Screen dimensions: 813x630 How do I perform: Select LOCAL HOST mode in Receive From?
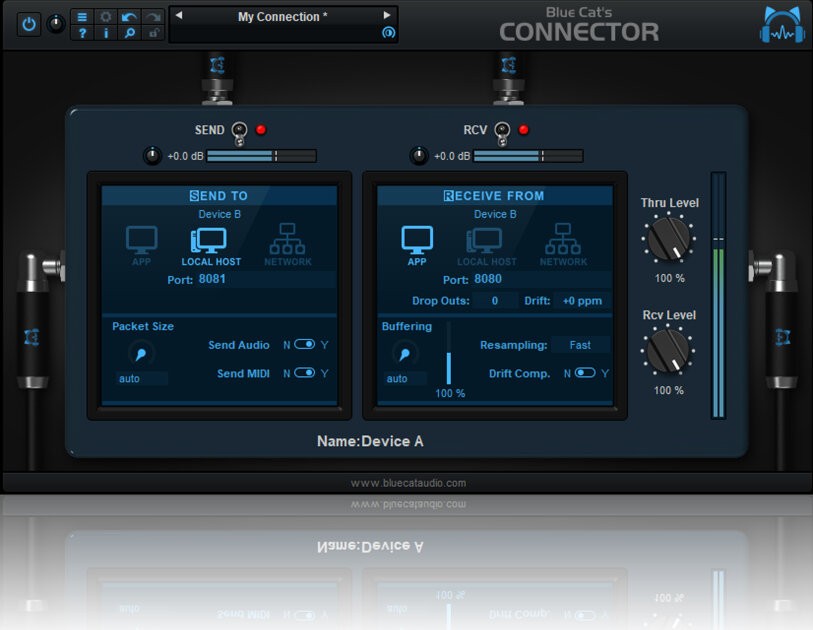pos(486,247)
